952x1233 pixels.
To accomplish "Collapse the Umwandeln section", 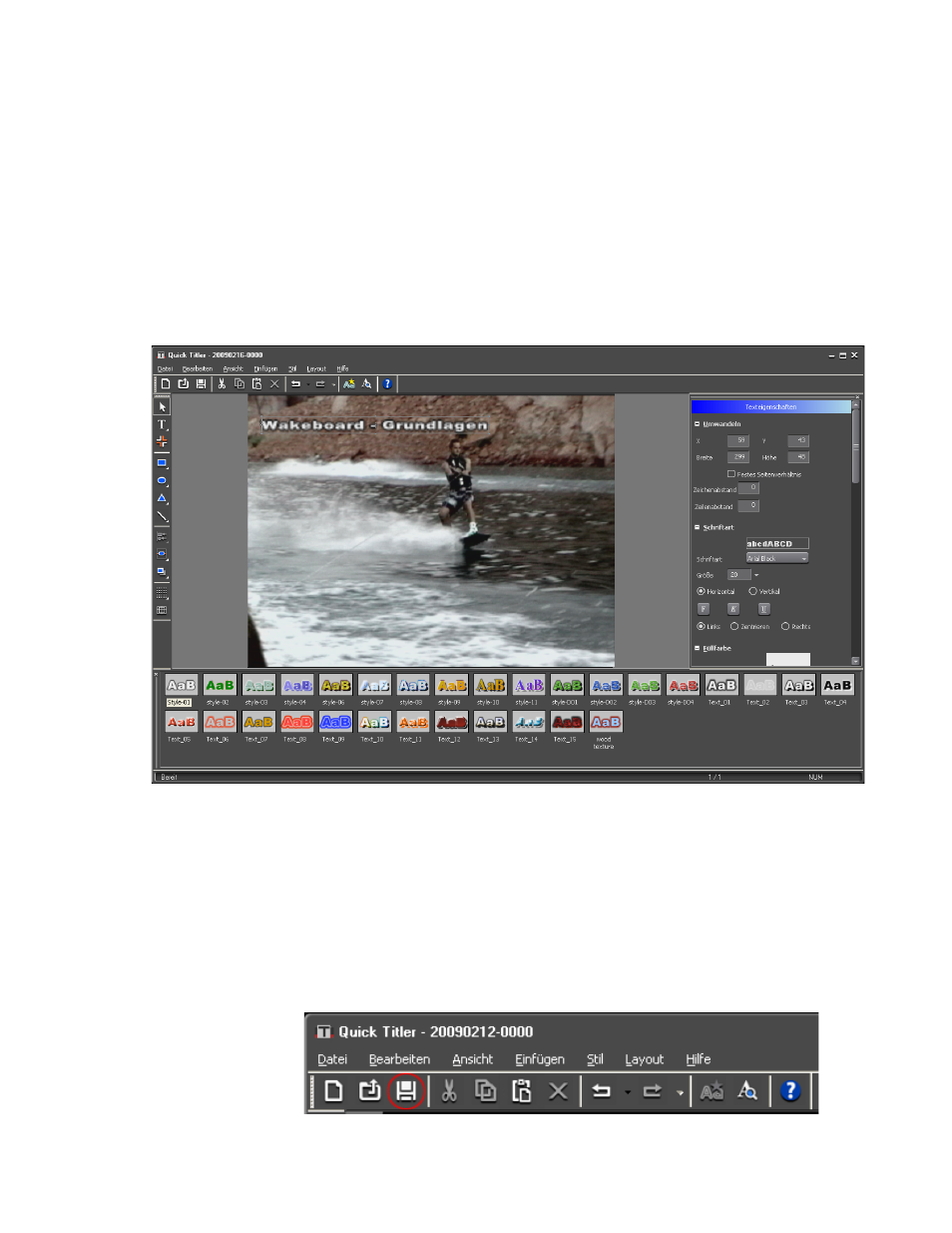I will [698, 423].
